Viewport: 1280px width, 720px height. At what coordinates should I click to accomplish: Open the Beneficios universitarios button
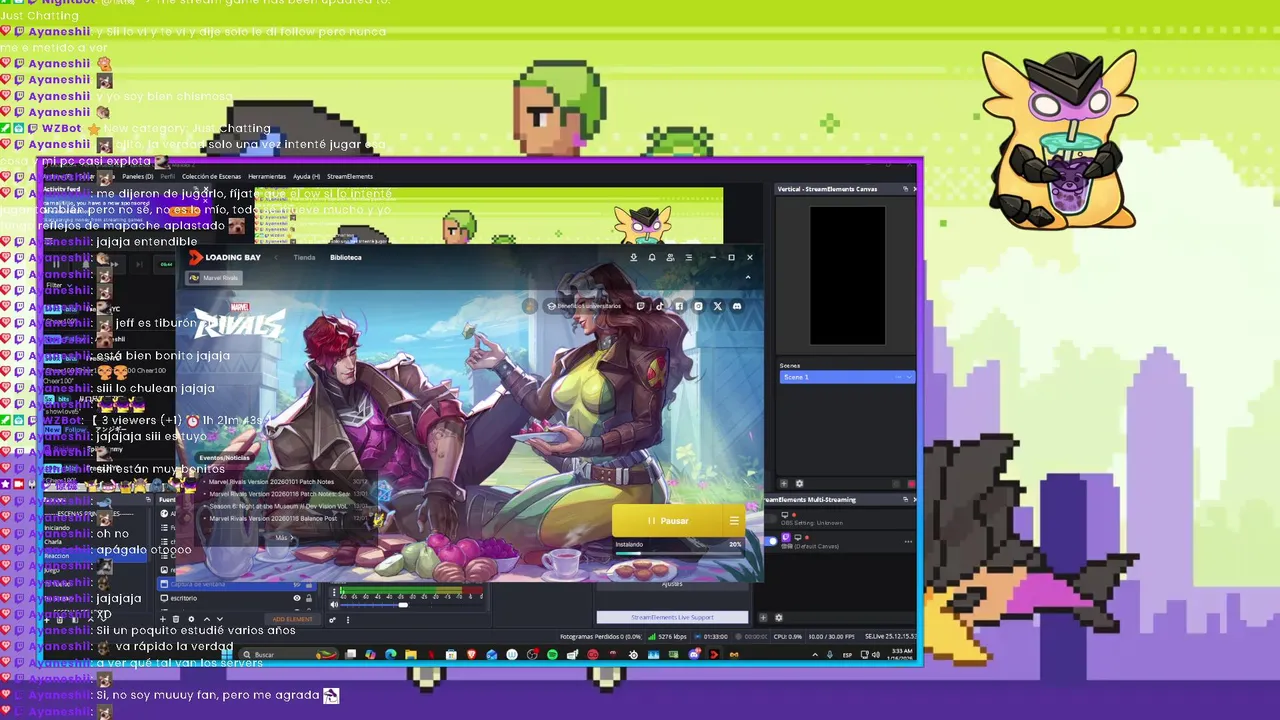[x=584, y=306]
